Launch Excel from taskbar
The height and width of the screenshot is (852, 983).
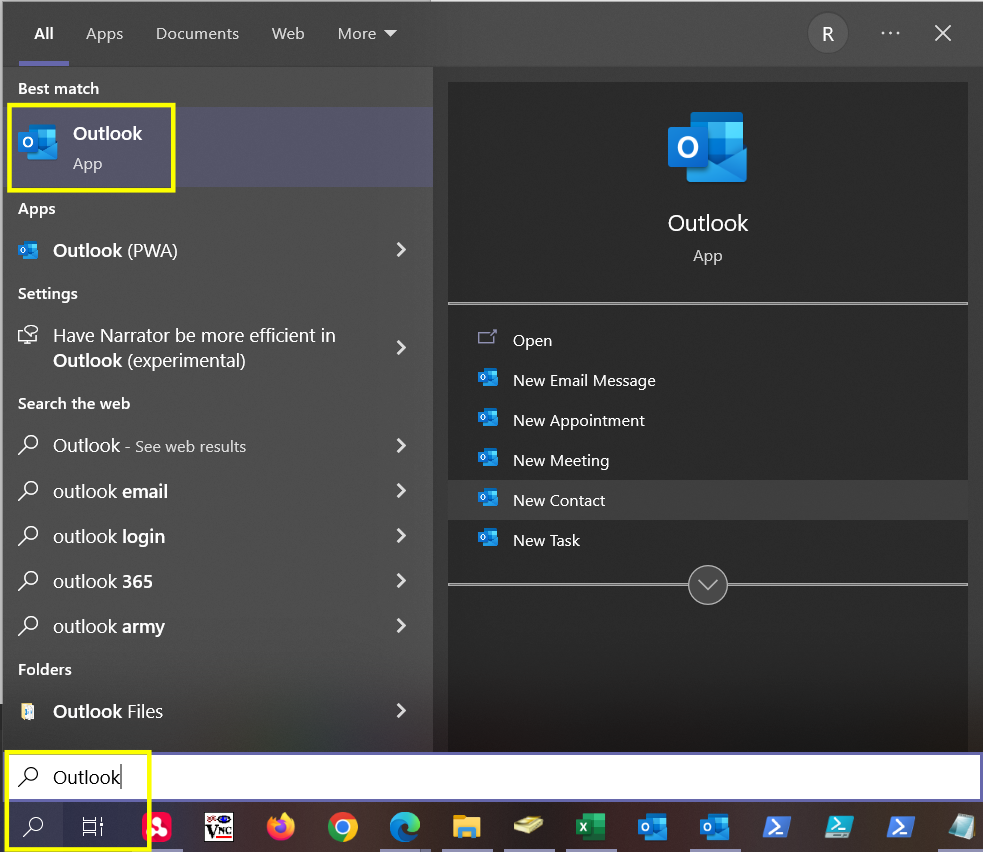(x=591, y=827)
